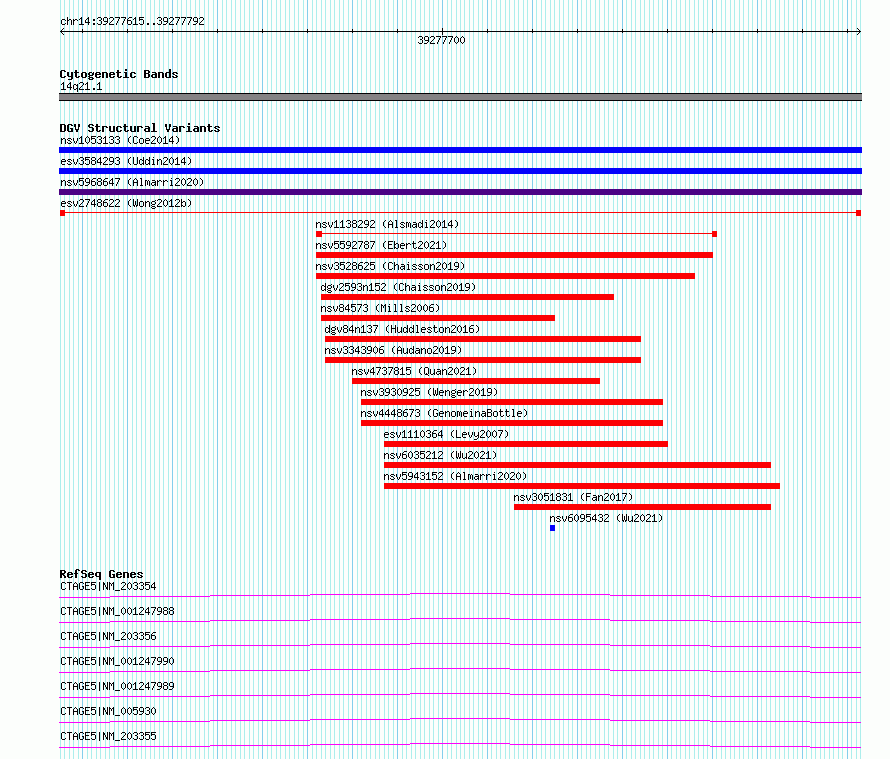The width and height of the screenshot is (890, 759).
Task: Open variant esv3584293 (Uddin2014) label
Action: [126, 161]
